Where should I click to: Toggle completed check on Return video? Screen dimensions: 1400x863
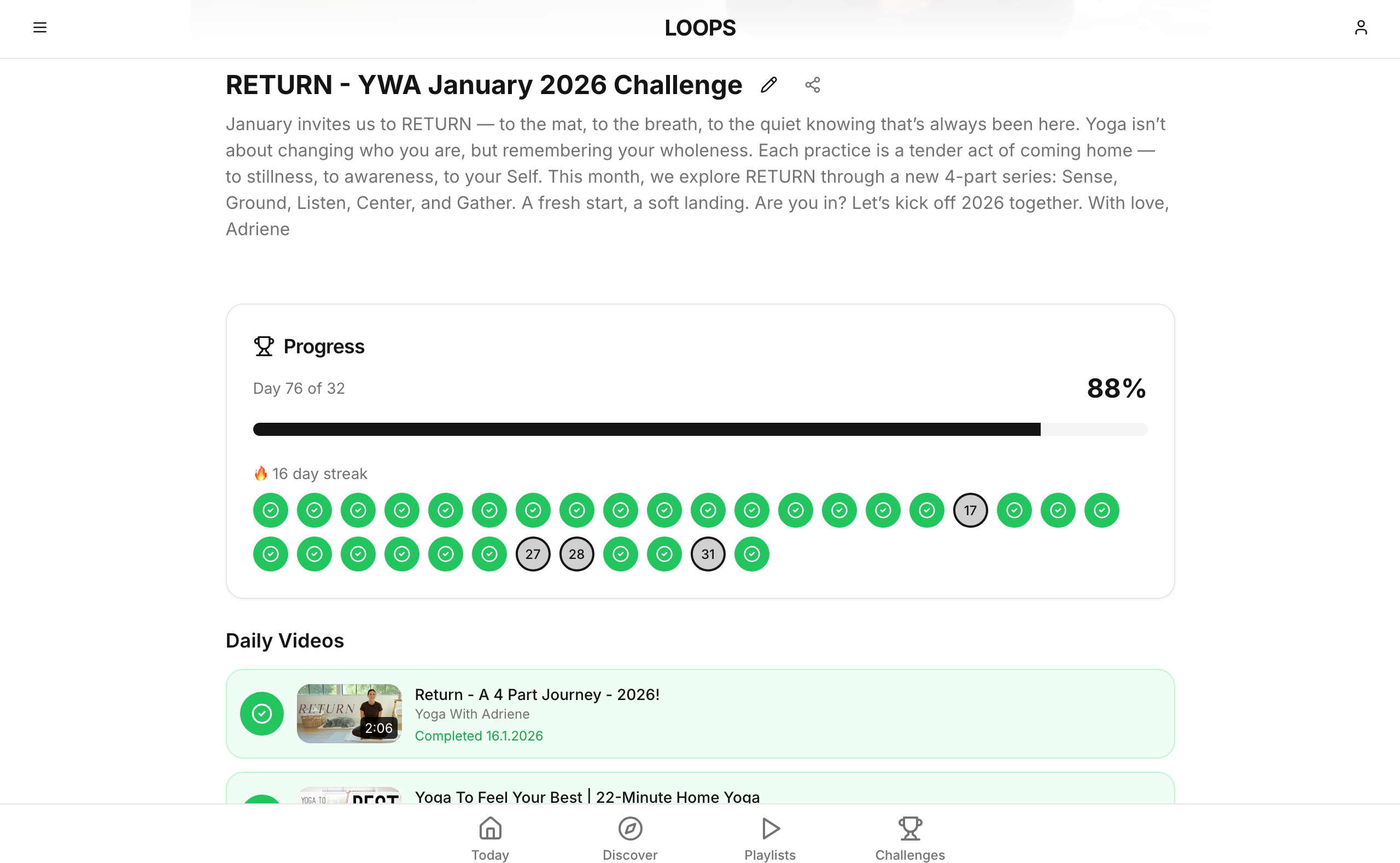262,714
